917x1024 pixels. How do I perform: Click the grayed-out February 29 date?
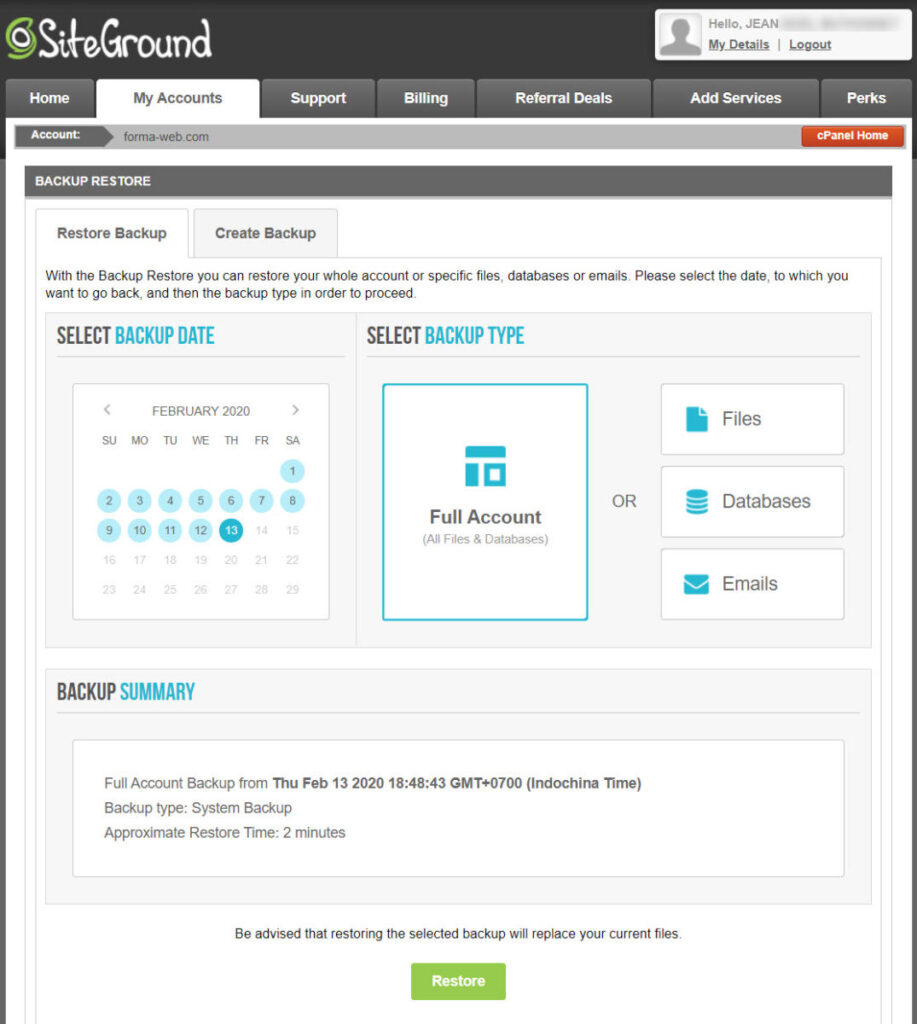pyautogui.click(x=293, y=589)
